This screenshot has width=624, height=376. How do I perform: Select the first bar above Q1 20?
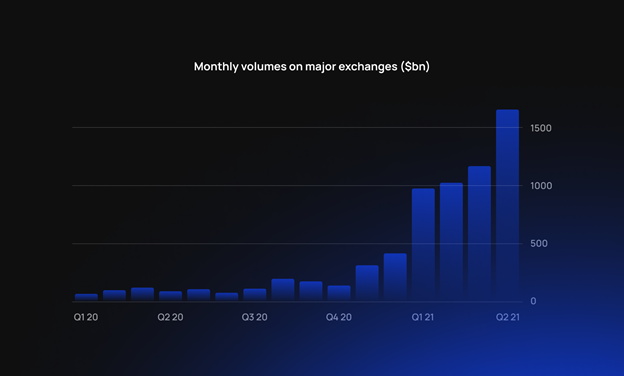tap(86, 298)
